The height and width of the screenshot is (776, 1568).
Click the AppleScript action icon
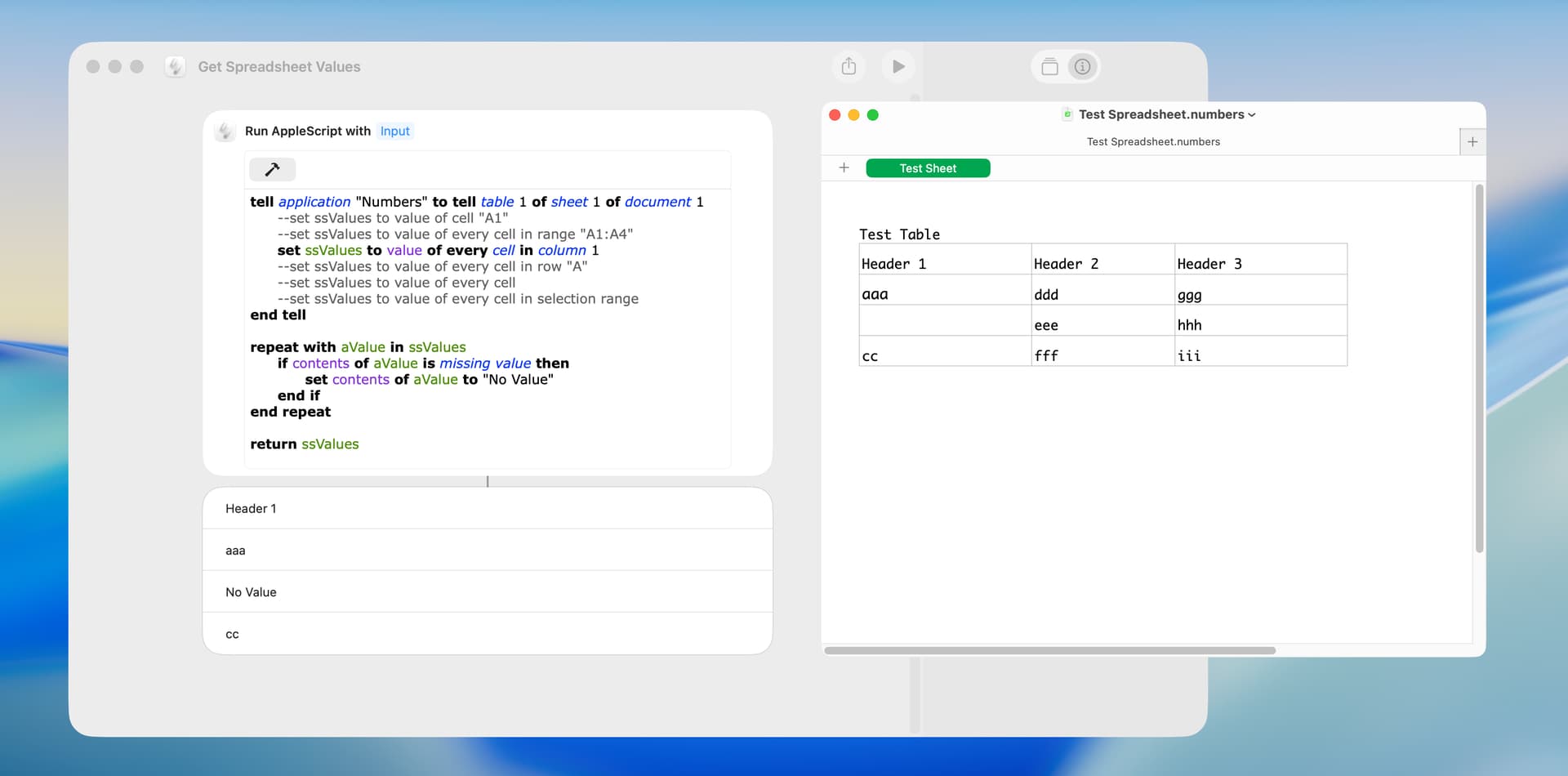point(225,131)
